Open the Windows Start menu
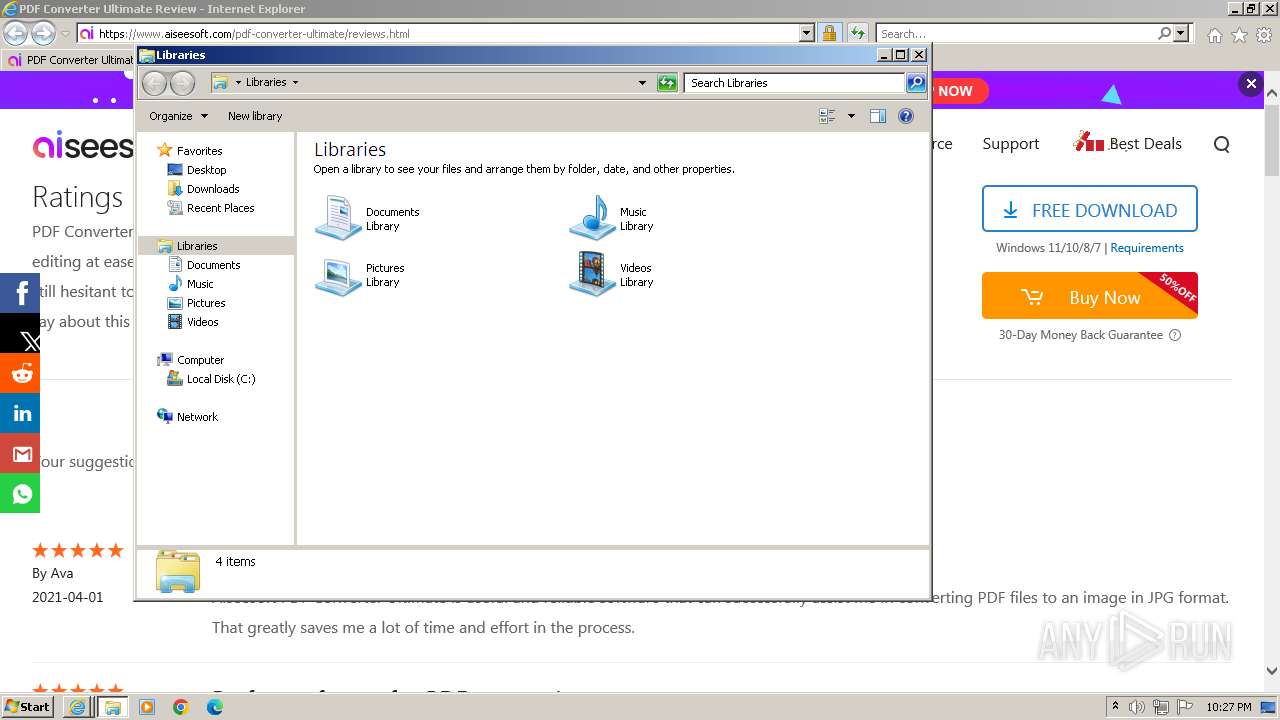The height and width of the screenshot is (720, 1280). click(x=28, y=707)
